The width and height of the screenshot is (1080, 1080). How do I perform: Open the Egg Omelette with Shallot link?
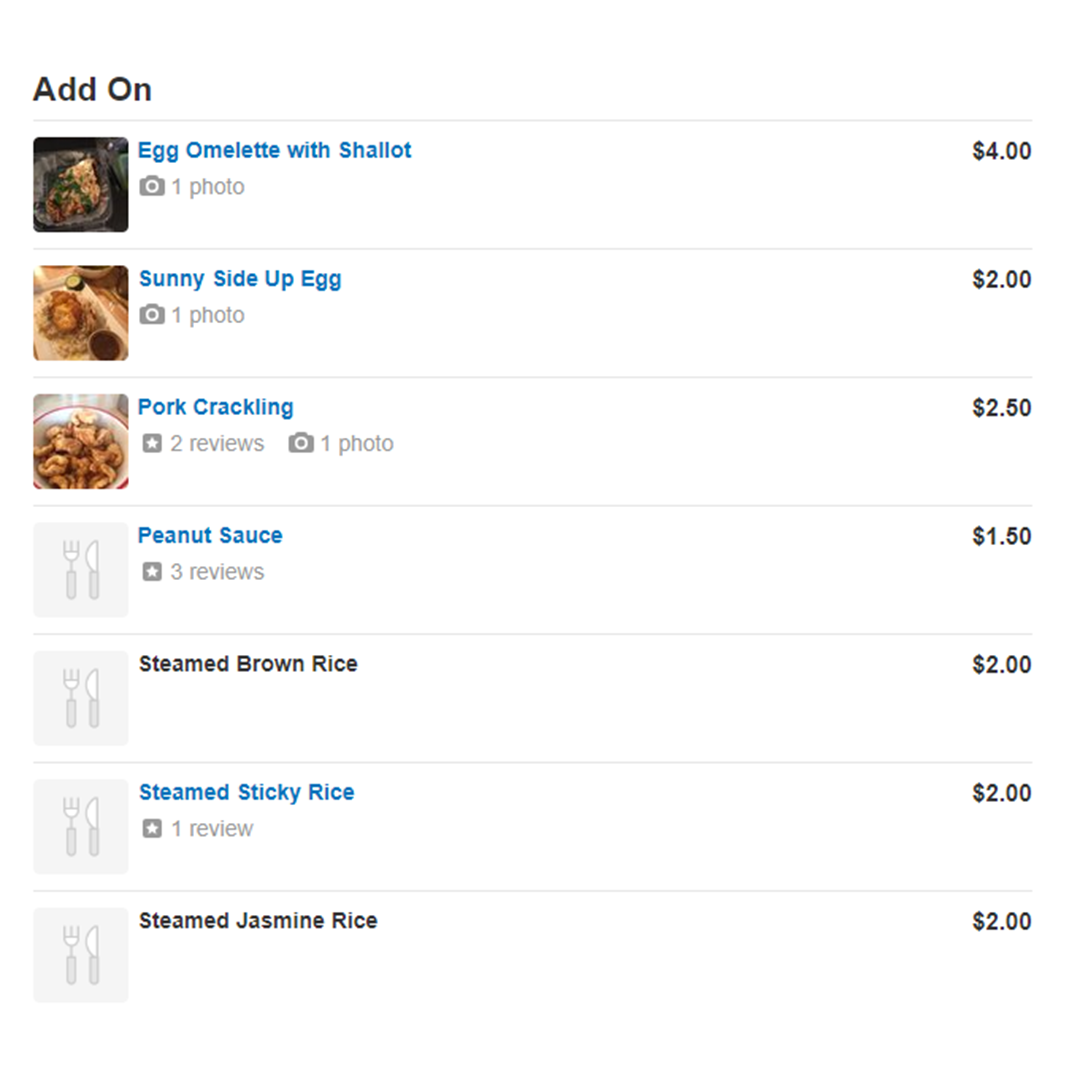pos(274,150)
